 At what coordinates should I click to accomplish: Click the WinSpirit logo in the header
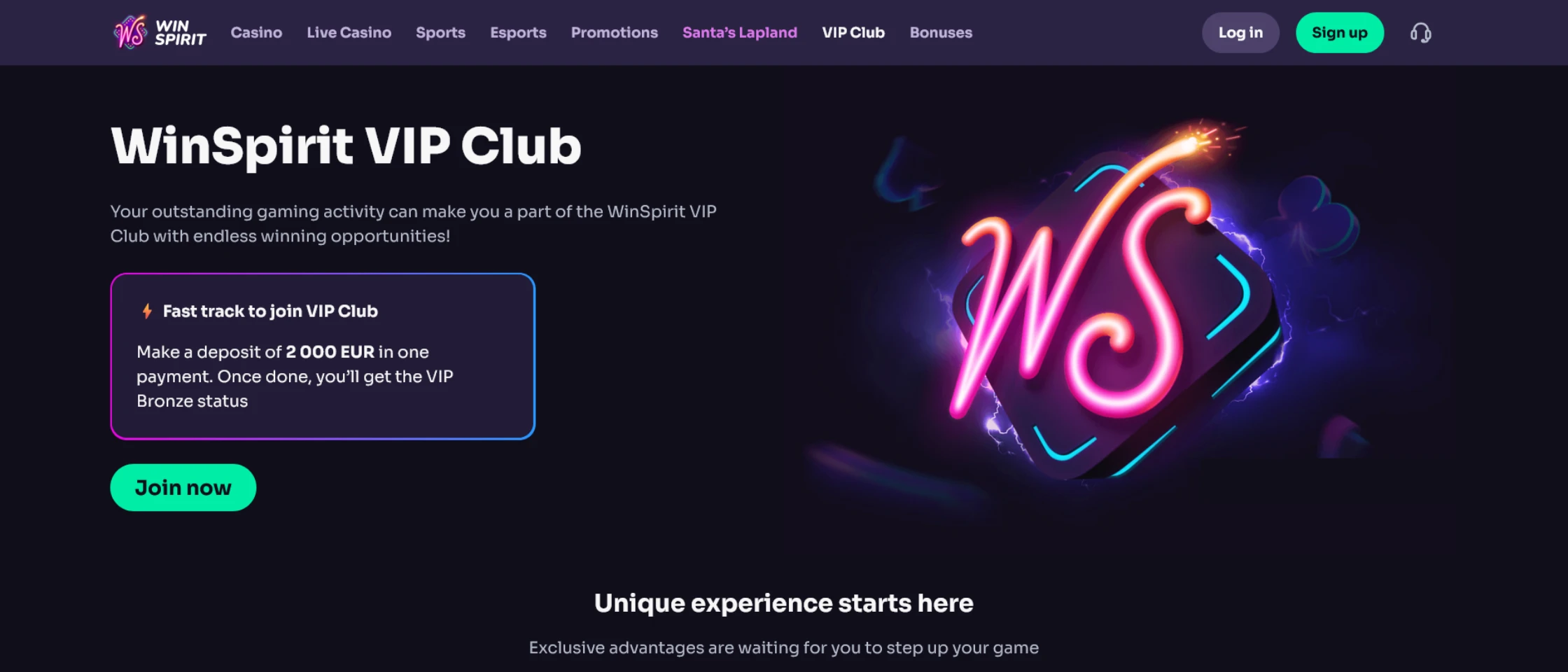click(x=160, y=32)
